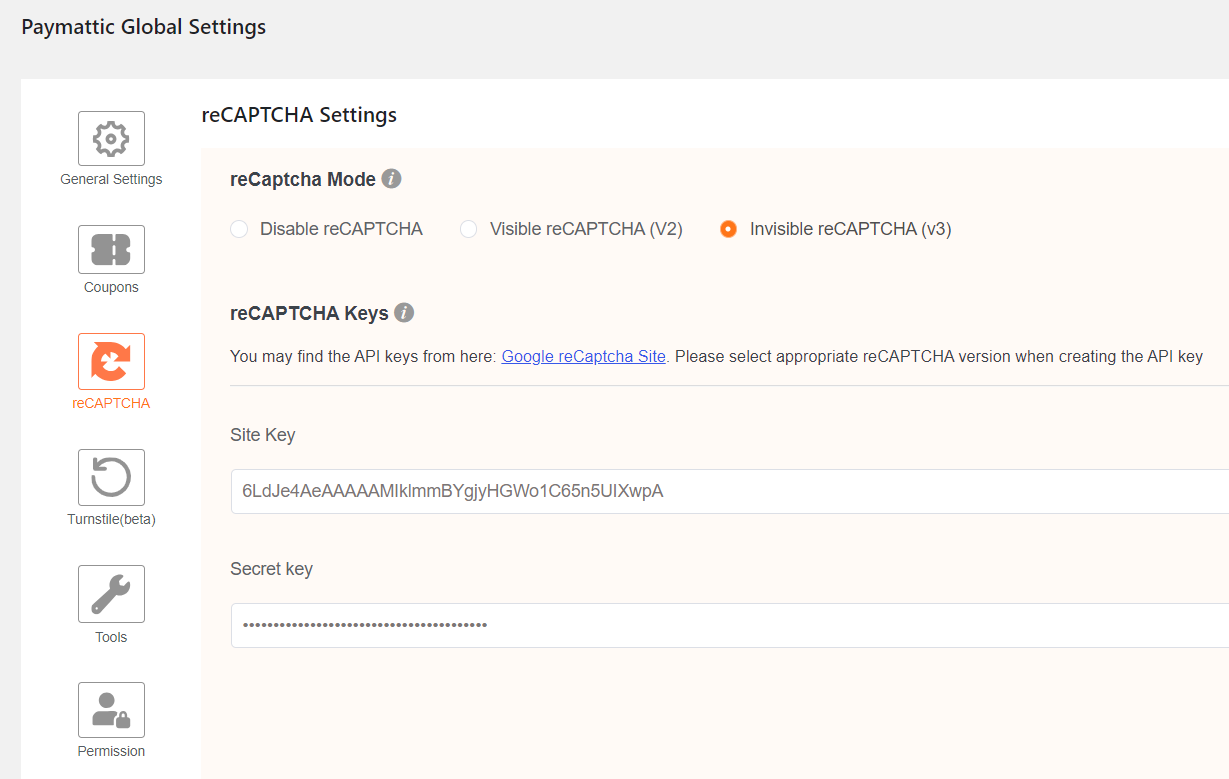Open the Permission settings panel
This screenshot has width=1229, height=779.
tap(111, 709)
